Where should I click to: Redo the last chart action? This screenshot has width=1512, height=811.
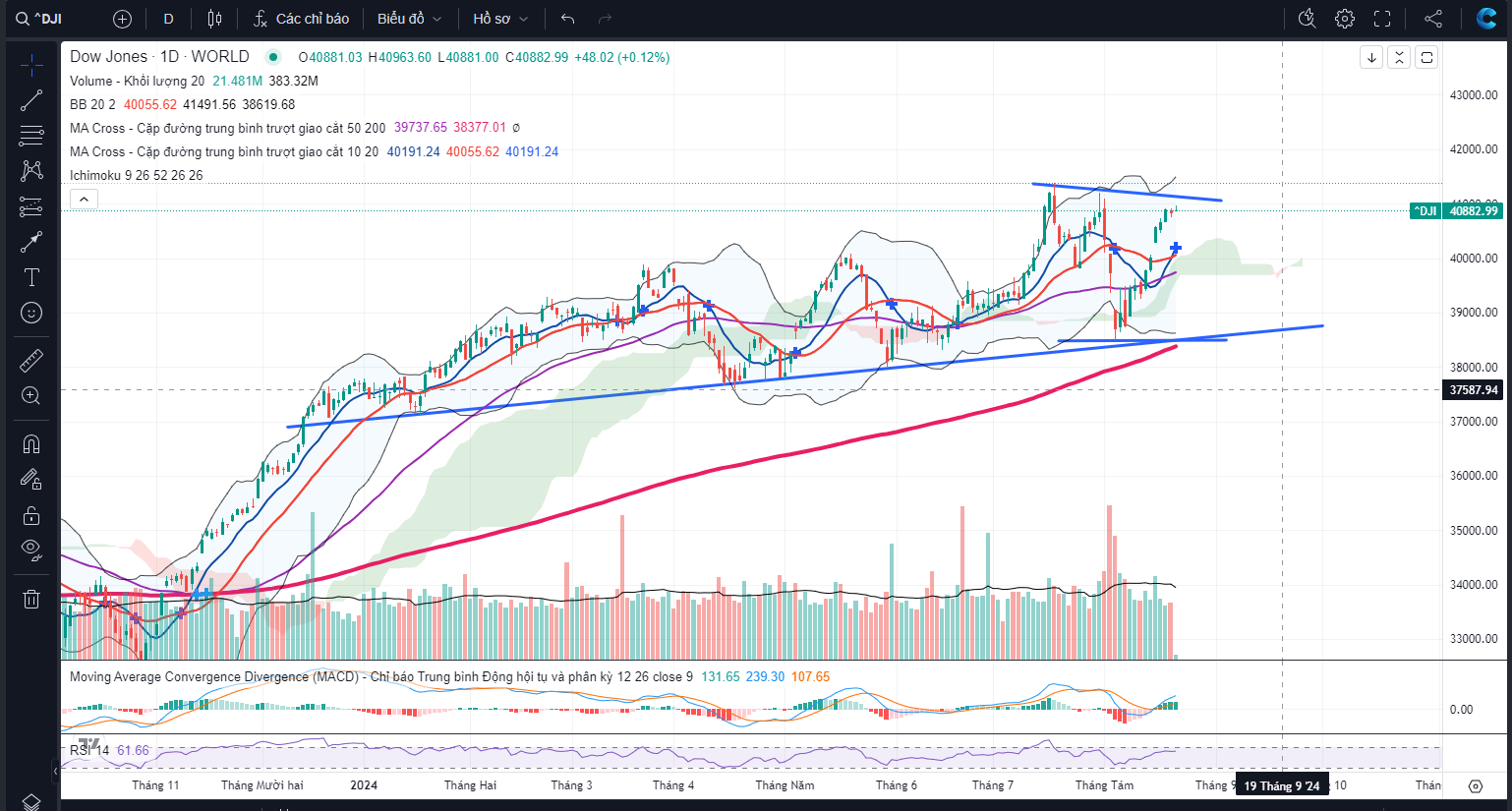point(605,19)
